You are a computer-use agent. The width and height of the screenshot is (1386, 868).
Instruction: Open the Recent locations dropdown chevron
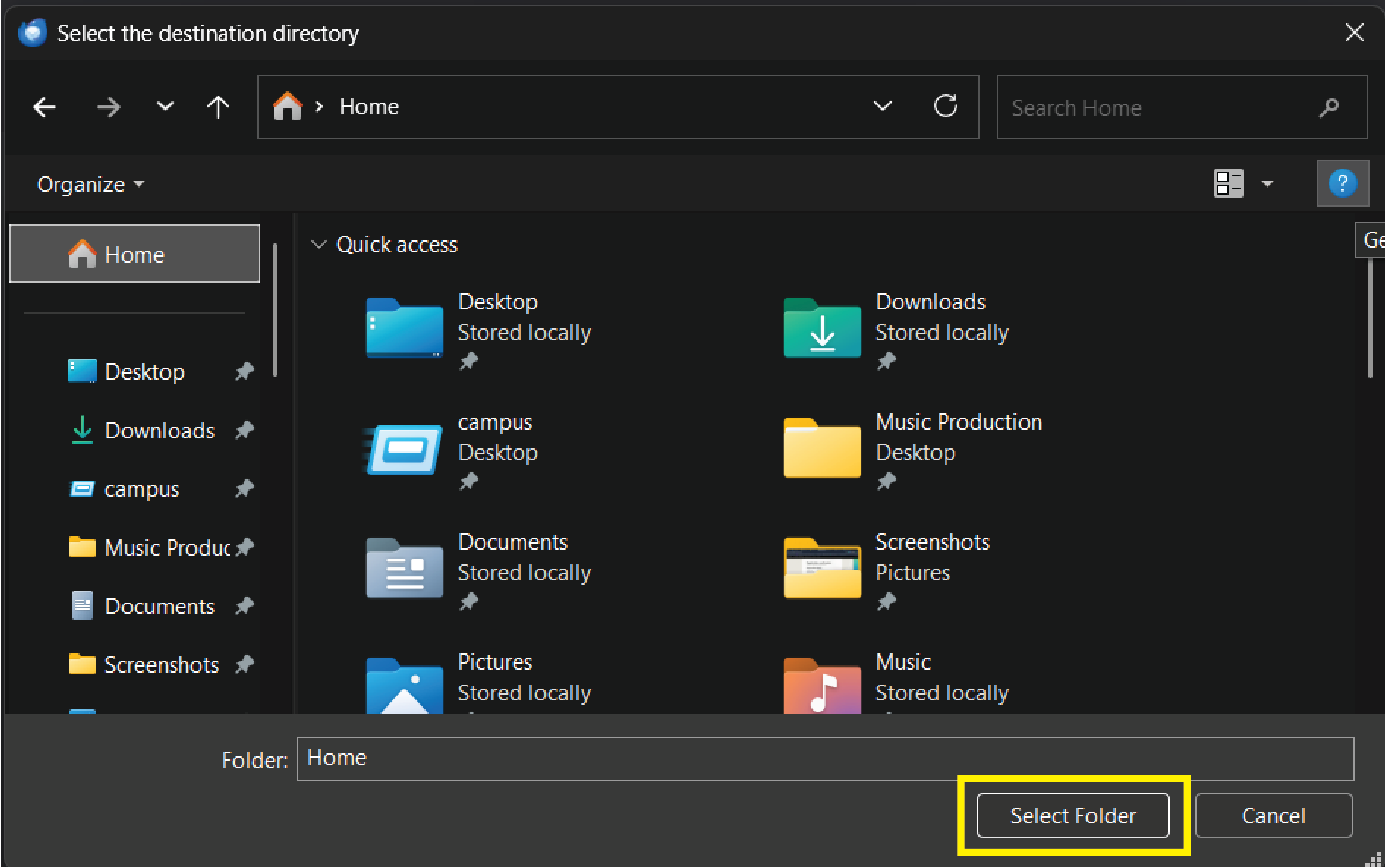tap(165, 107)
